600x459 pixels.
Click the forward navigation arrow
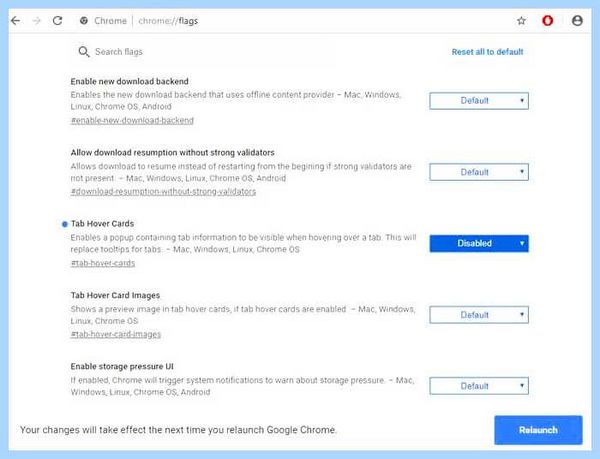point(37,21)
